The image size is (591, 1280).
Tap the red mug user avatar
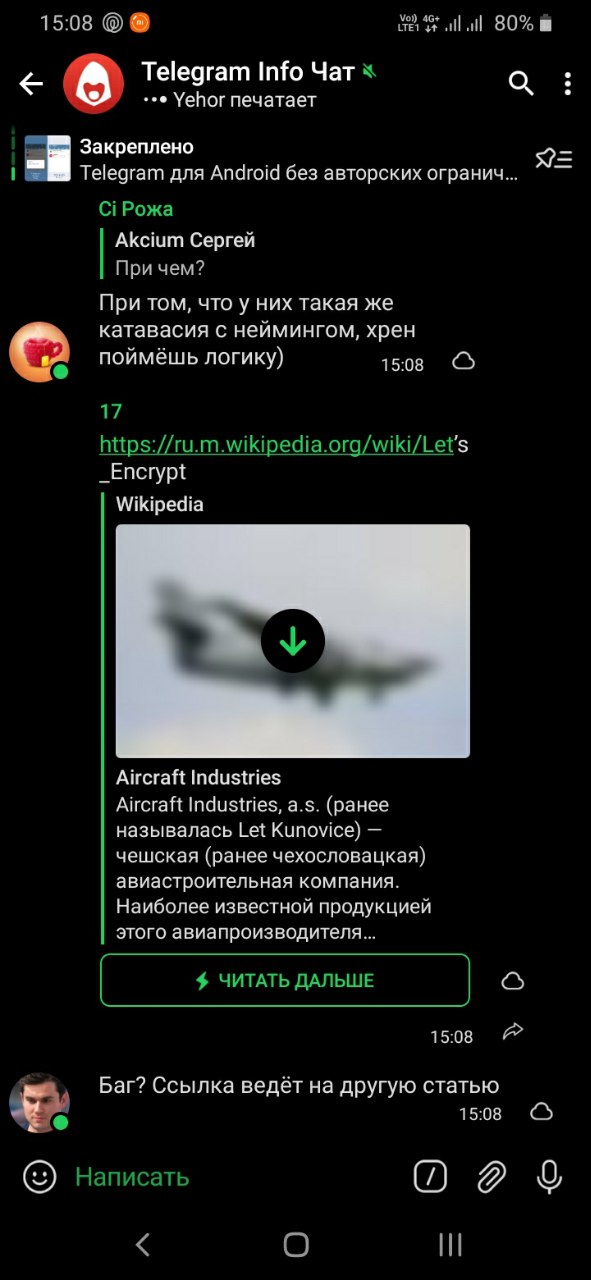[39, 352]
